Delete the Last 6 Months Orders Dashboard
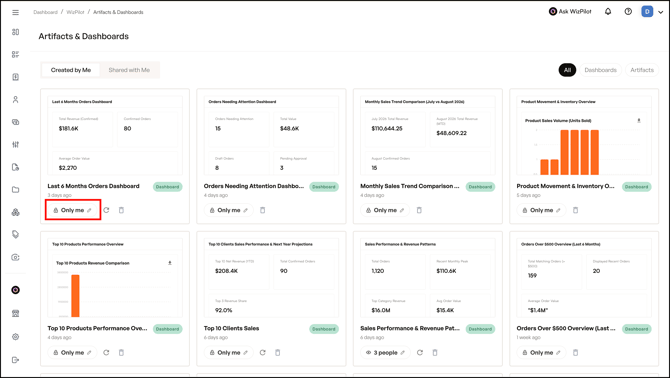 pos(121,210)
